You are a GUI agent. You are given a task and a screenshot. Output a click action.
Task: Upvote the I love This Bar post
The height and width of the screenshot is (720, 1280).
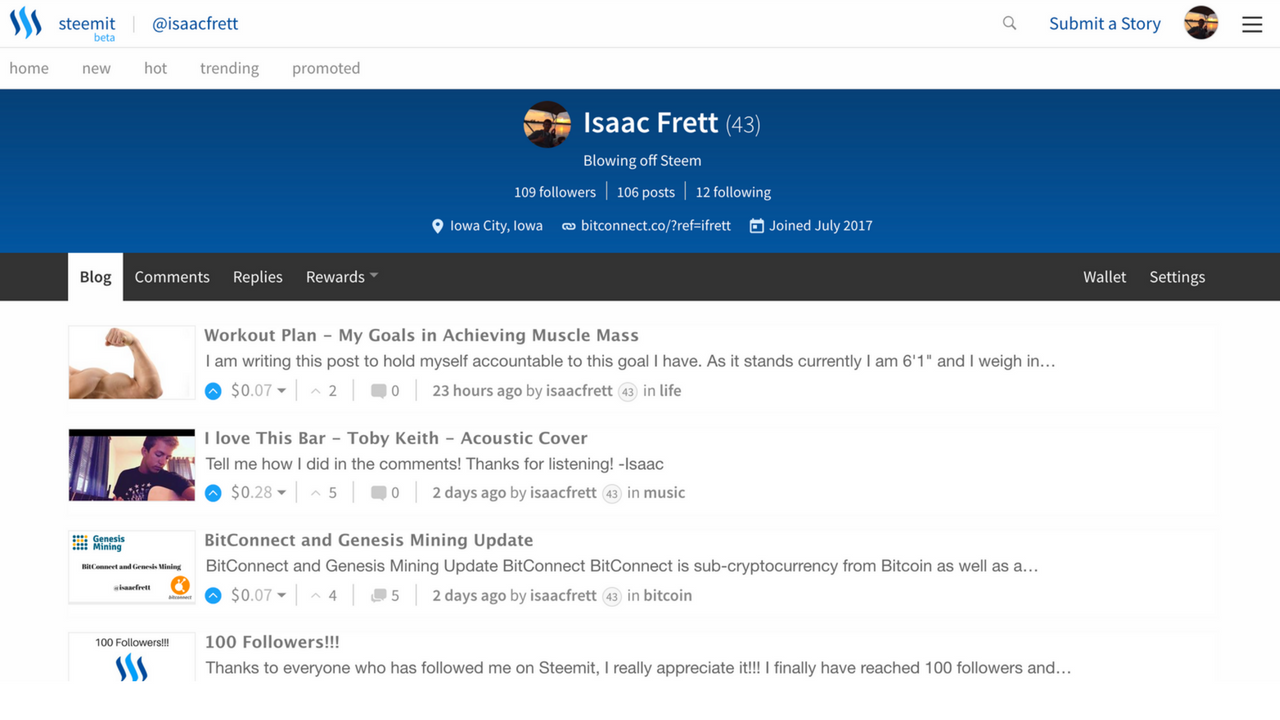(x=213, y=493)
